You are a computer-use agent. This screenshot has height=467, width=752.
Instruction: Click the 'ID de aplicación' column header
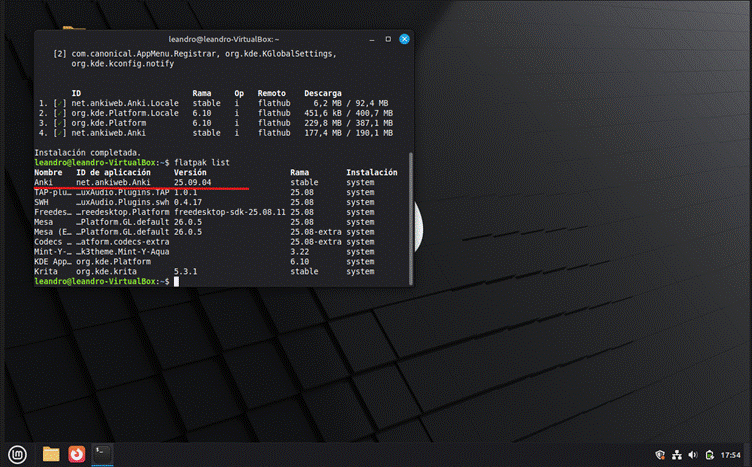pos(113,173)
